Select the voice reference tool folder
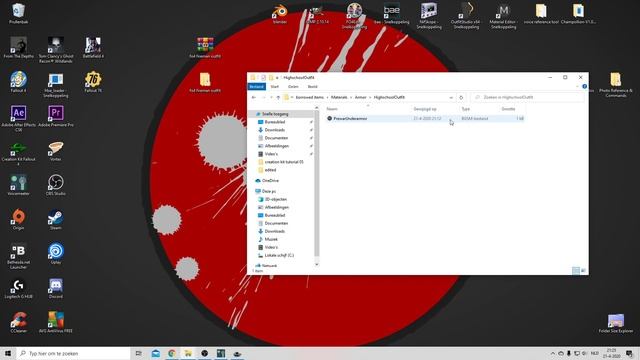The width and height of the screenshot is (640, 360). pyautogui.click(x=541, y=13)
